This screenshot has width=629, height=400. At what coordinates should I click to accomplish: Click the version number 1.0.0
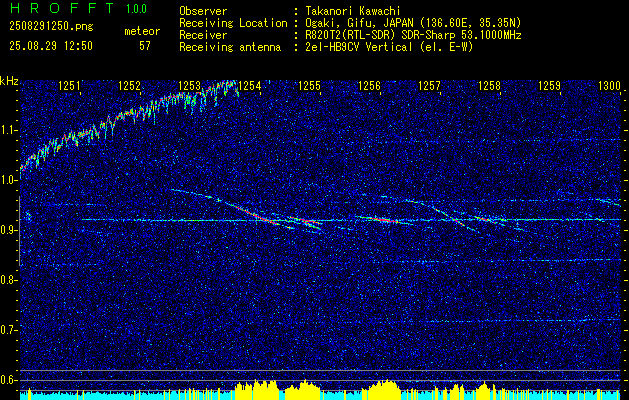[136, 8]
